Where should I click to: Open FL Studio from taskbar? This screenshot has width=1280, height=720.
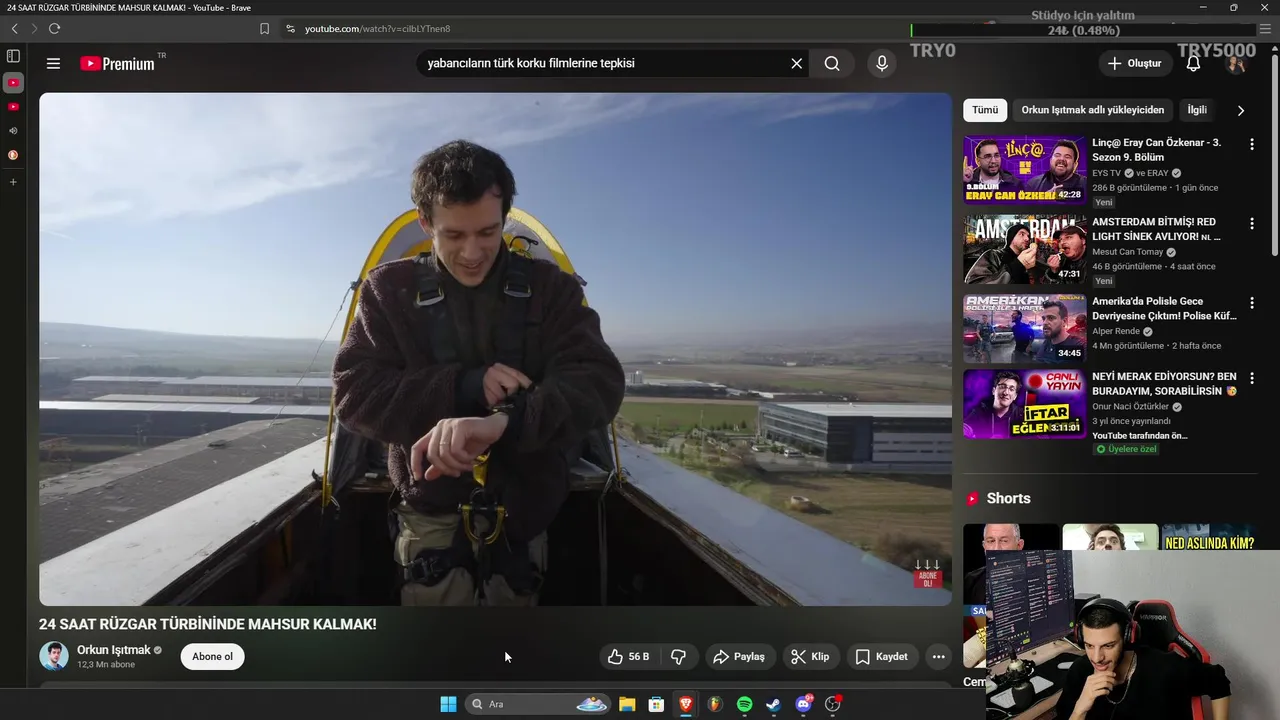point(715,704)
